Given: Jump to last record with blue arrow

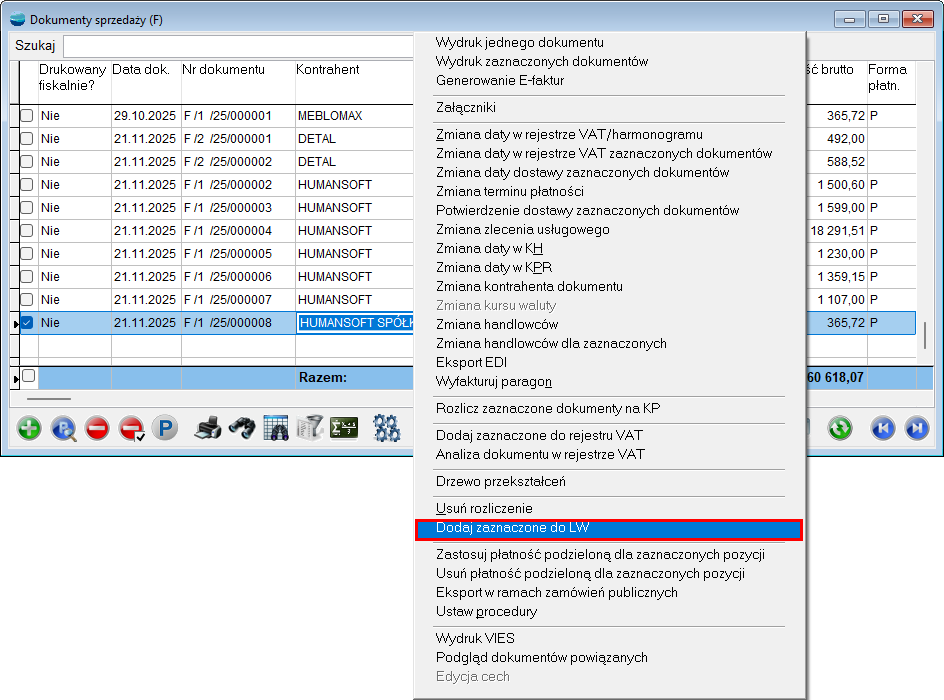Looking at the screenshot, I should coord(916,428).
